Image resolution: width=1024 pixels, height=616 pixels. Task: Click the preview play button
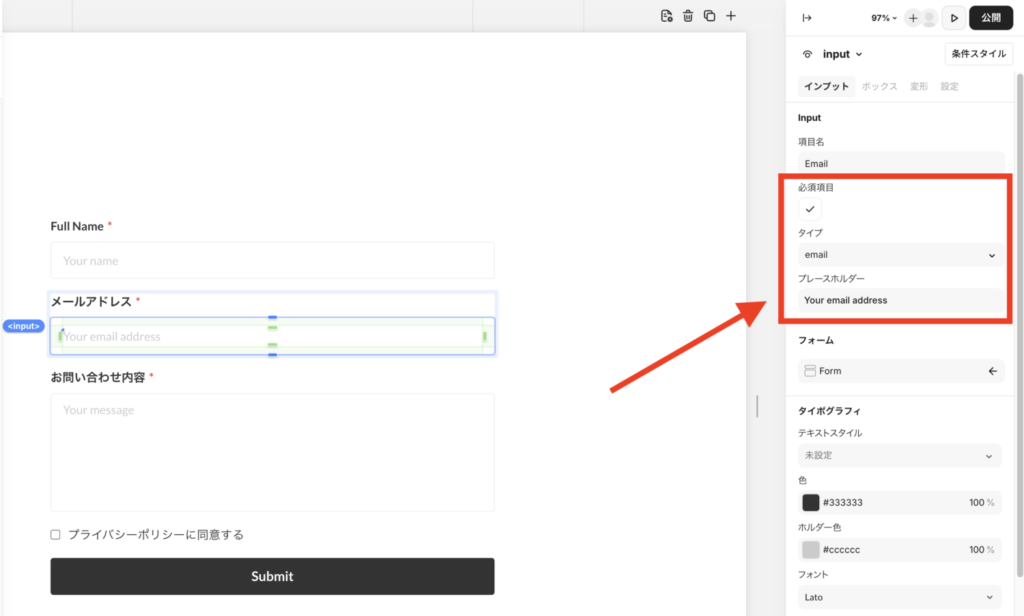coord(954,18)
